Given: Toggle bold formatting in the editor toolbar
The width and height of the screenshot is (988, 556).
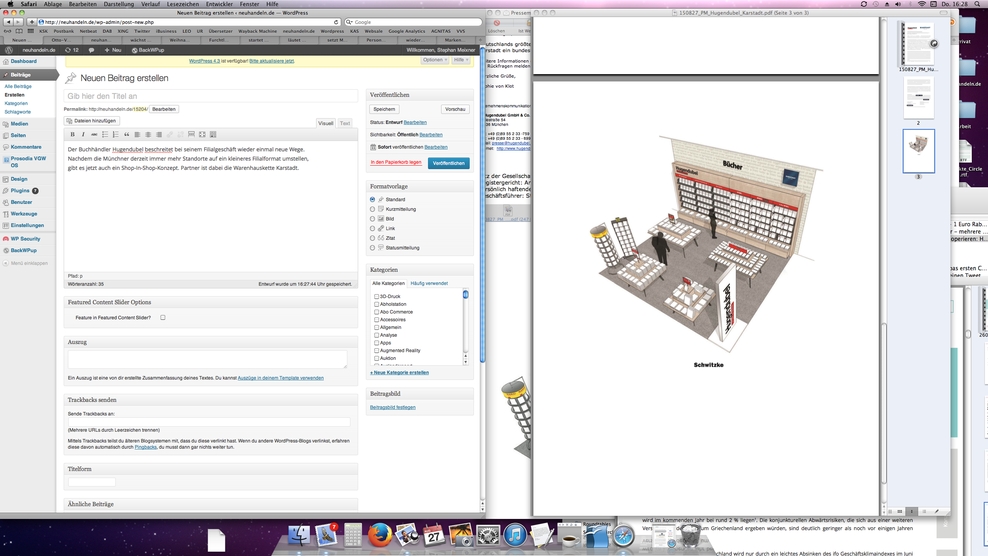Looking at the screenshot, I should [72, 134].
